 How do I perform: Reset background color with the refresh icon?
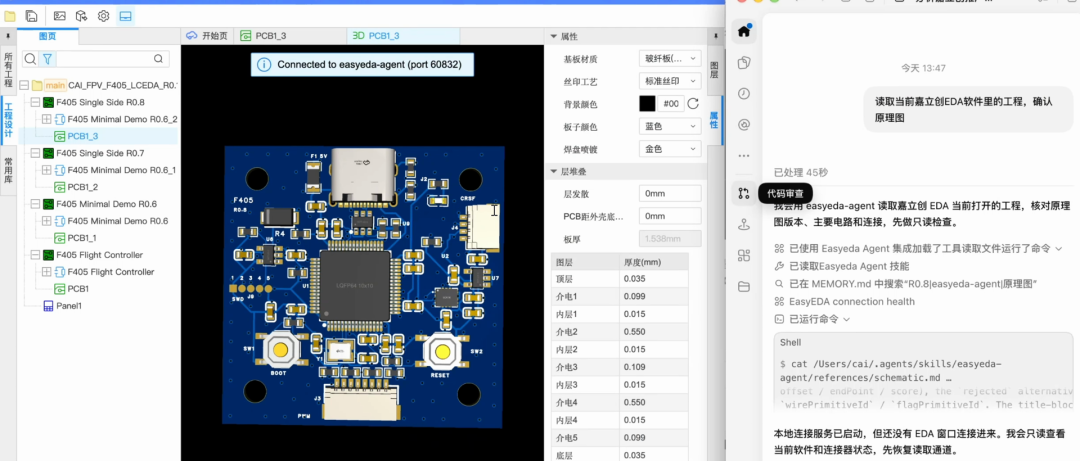(693, 104)
